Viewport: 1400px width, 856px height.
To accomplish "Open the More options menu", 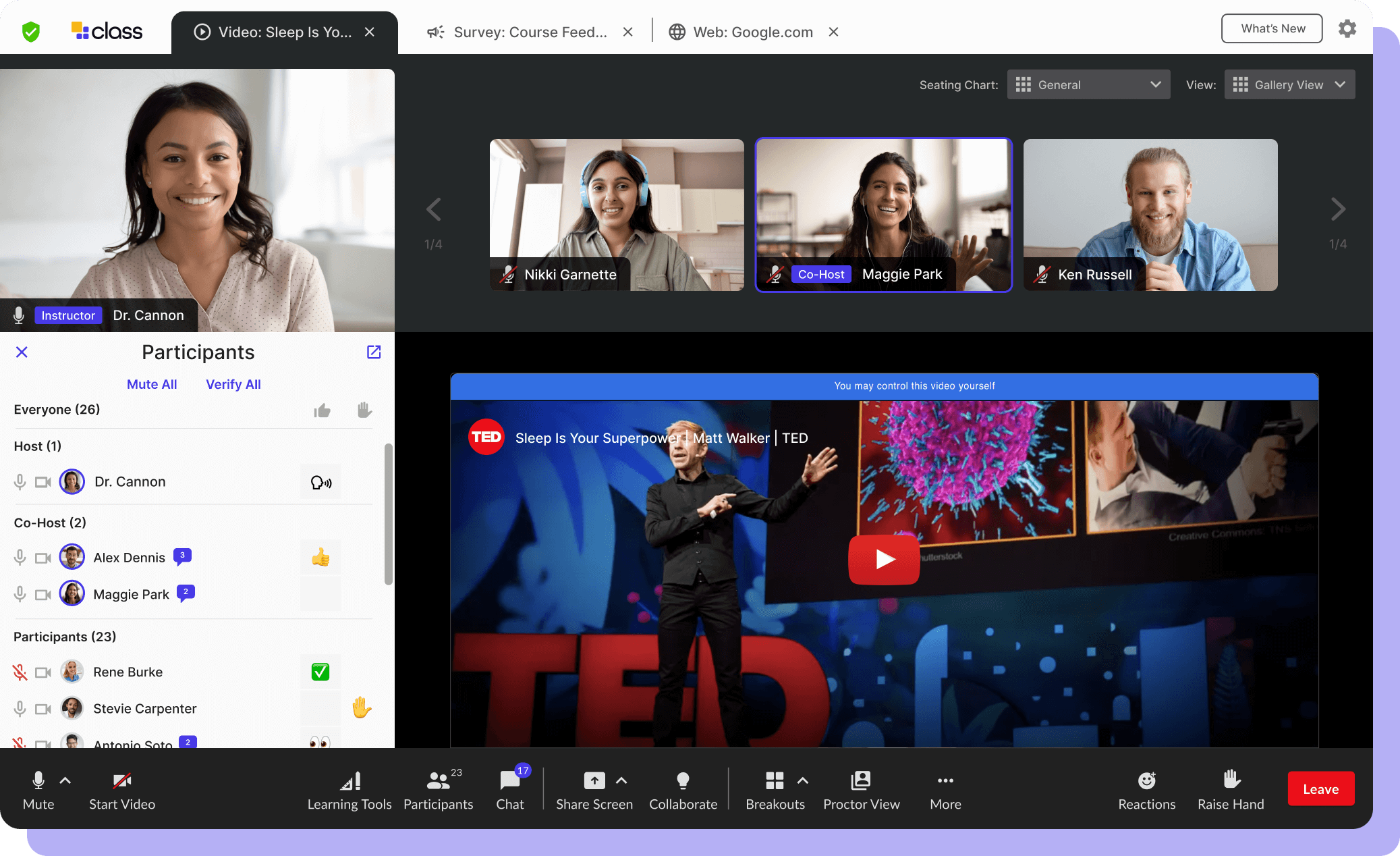I will click(x=945, y=789).
